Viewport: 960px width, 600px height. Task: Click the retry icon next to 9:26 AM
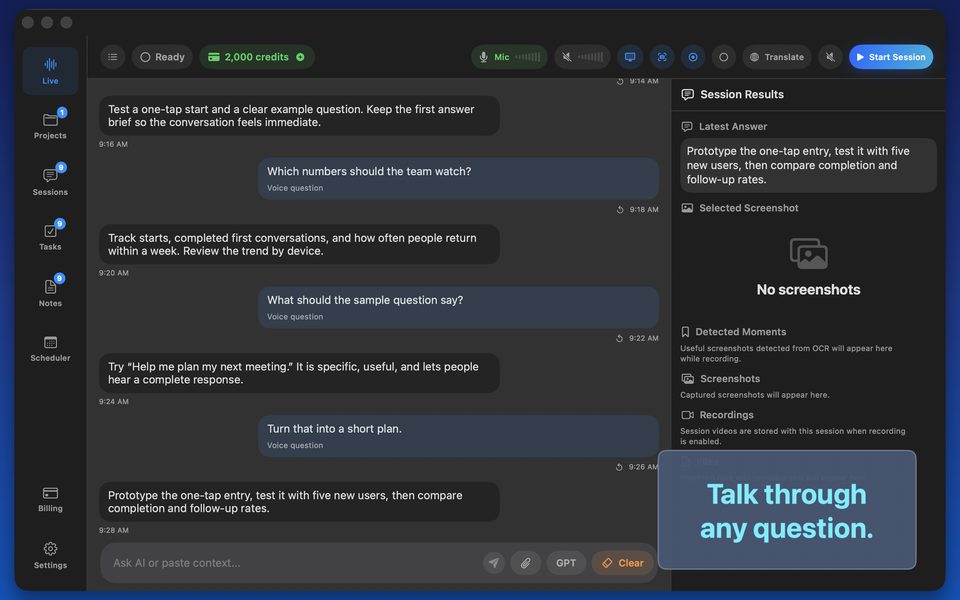[x=620, y=467]
